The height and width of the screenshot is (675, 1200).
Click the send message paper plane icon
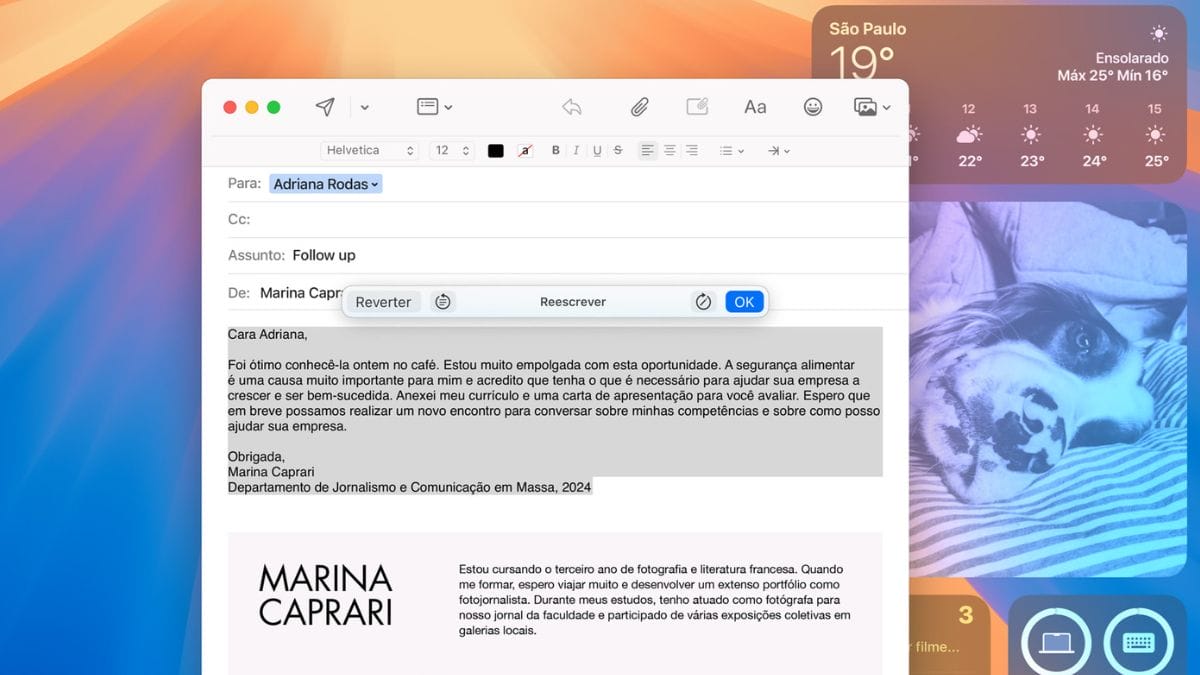pyautogui.click(x=325, y=107)
